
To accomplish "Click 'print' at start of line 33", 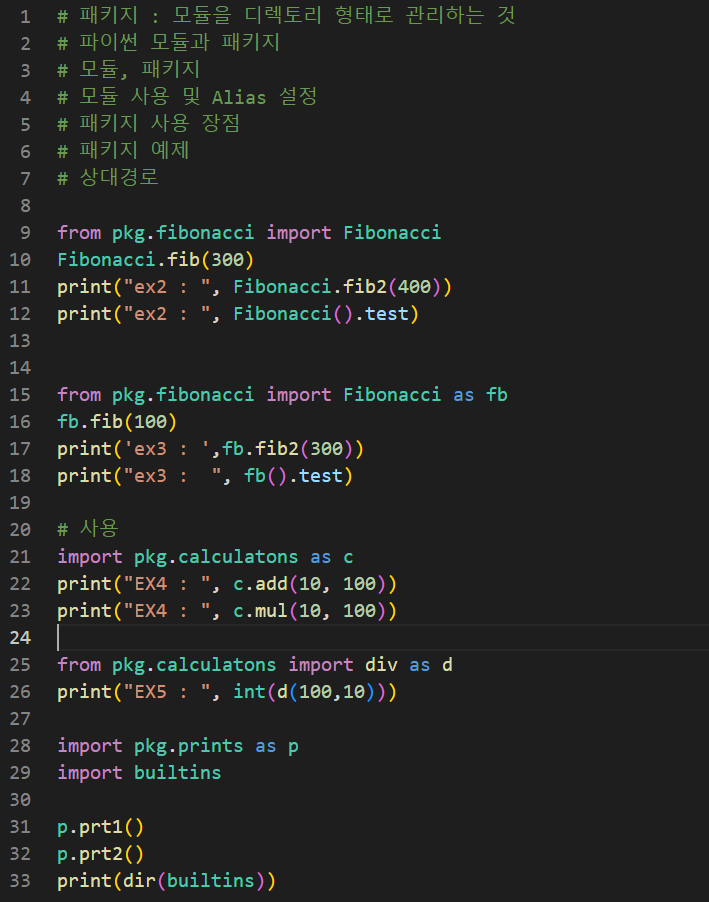I will (85, 881).
